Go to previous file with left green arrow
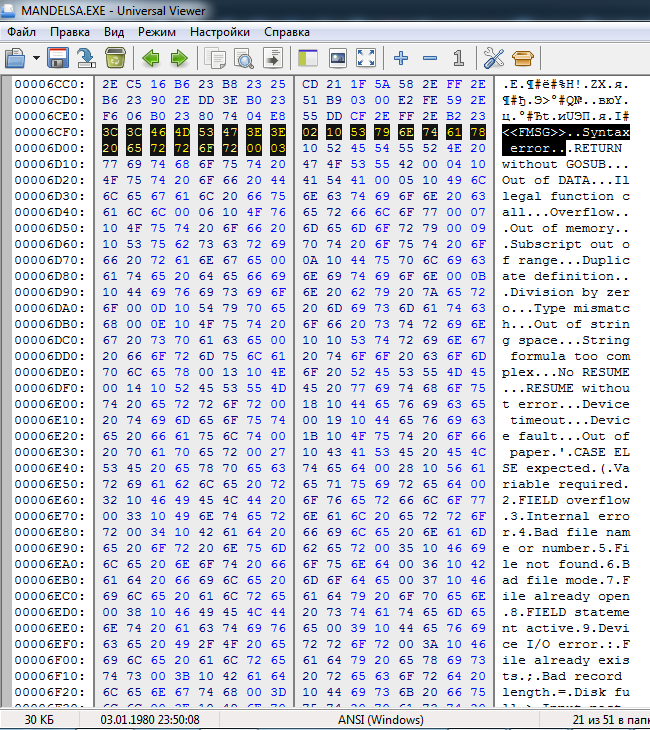The image size is (650, 730). tap(150, 58)
